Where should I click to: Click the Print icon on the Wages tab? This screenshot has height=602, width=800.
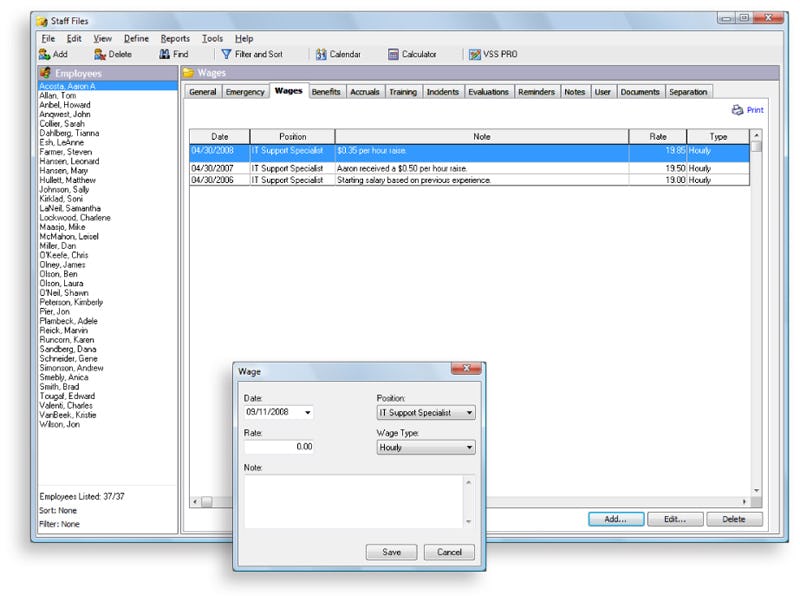point(745,109)
